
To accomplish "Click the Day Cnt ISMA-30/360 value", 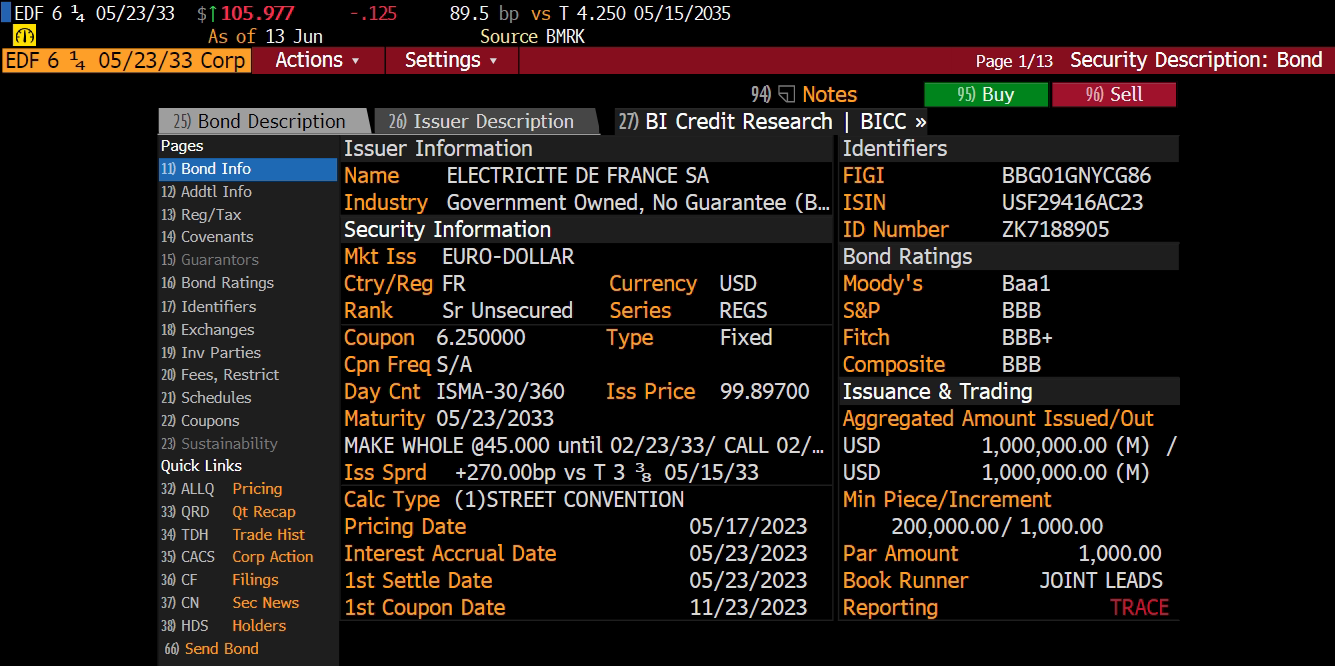I will (x=500, y=392).
